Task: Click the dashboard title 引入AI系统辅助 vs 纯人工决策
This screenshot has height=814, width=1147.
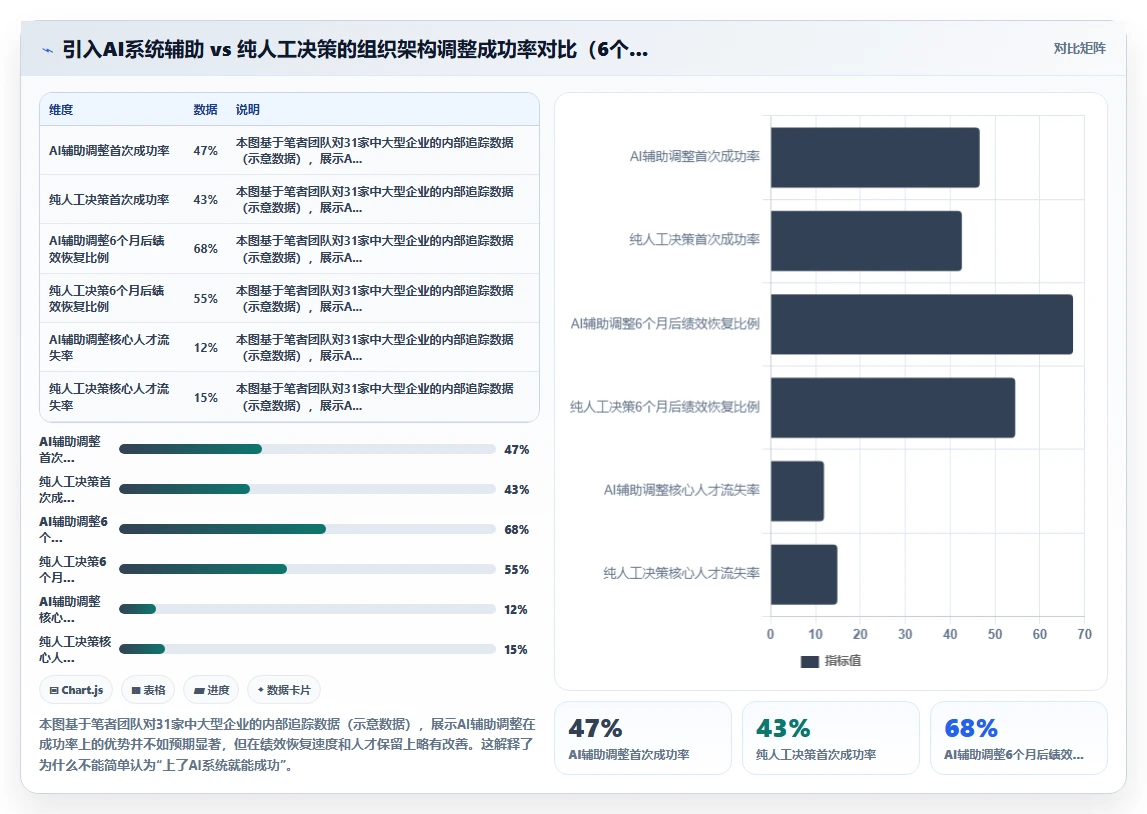Action: coord(355,50)
